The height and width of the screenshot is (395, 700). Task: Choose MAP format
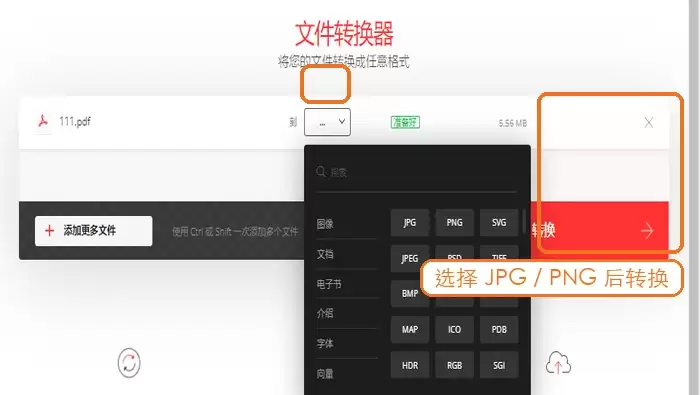tap(410, 329)
